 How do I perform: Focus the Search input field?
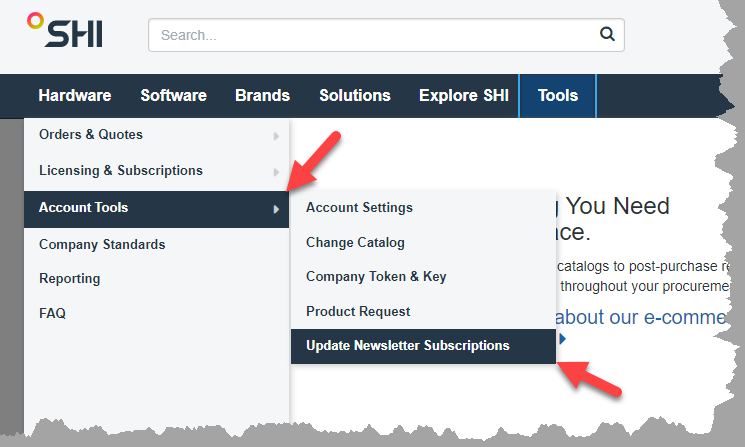click(x=386, y=35)
